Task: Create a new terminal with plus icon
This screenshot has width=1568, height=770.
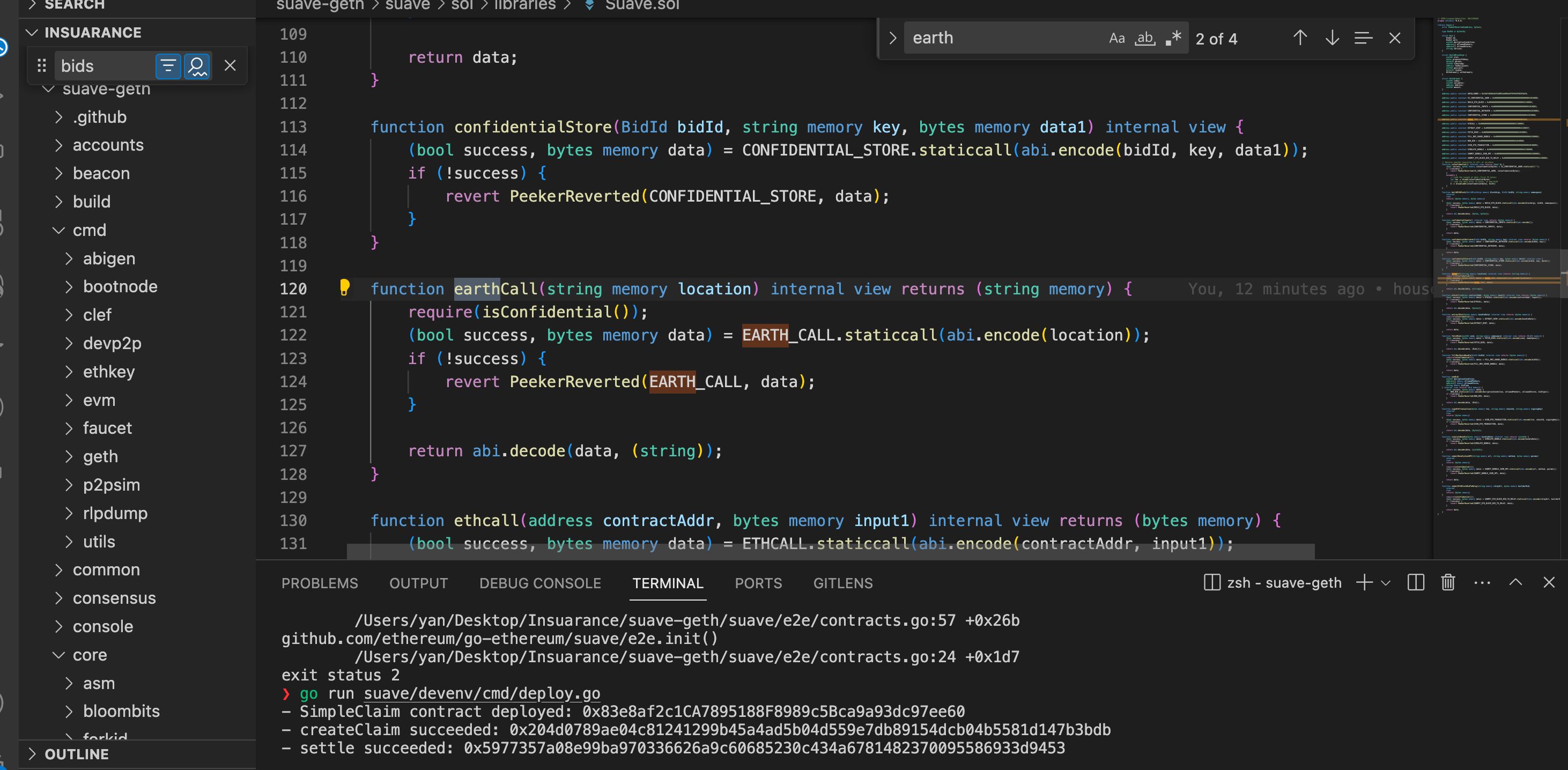Action: point(1364,582)
